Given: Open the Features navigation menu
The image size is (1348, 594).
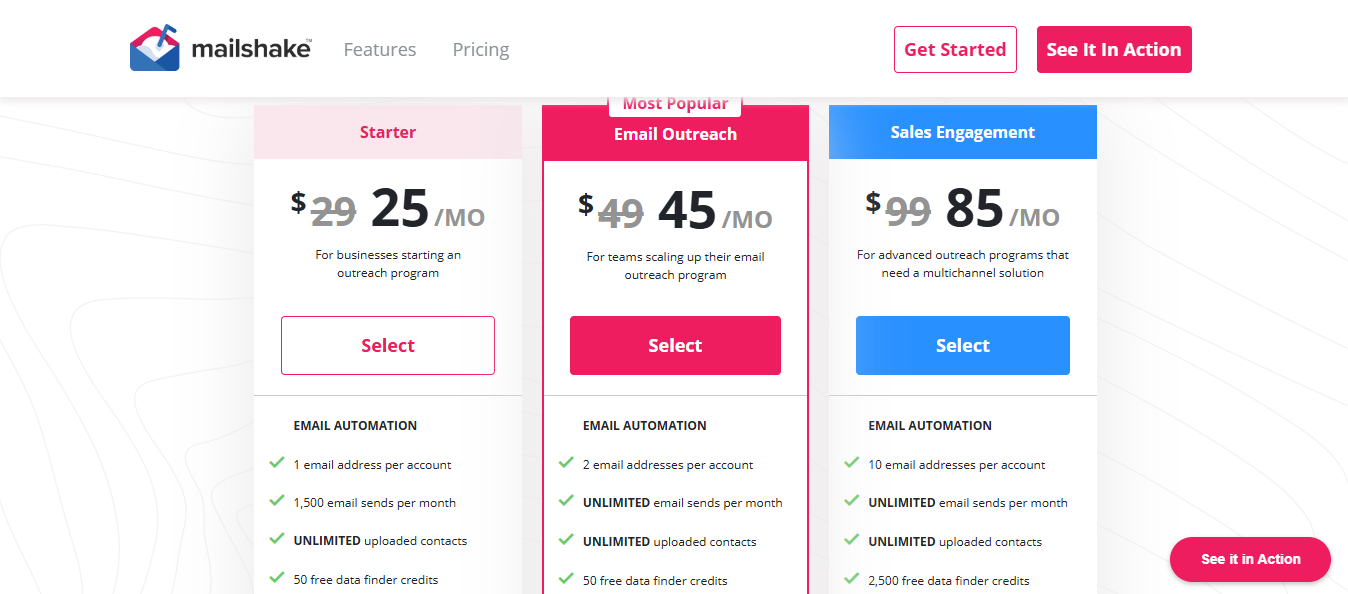Looking at the screenshot, I should [x=380, y=49].
